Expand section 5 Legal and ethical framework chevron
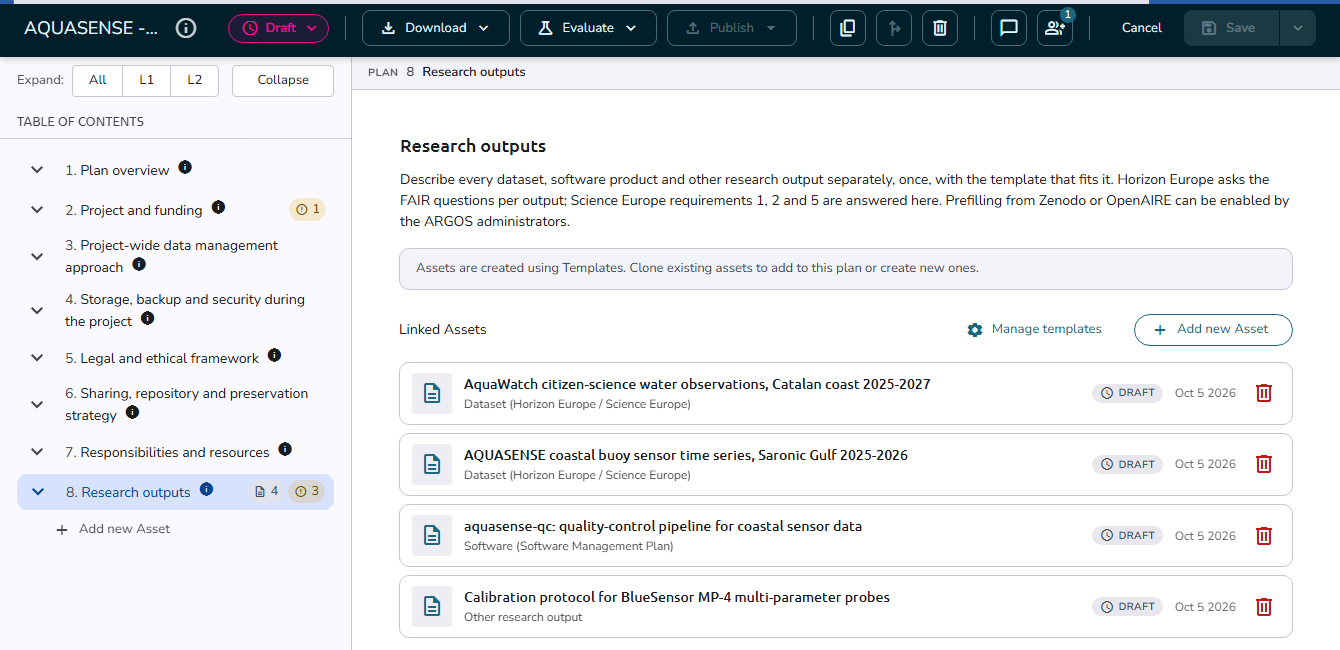1340x650 pixels. [x=37, y=358]
